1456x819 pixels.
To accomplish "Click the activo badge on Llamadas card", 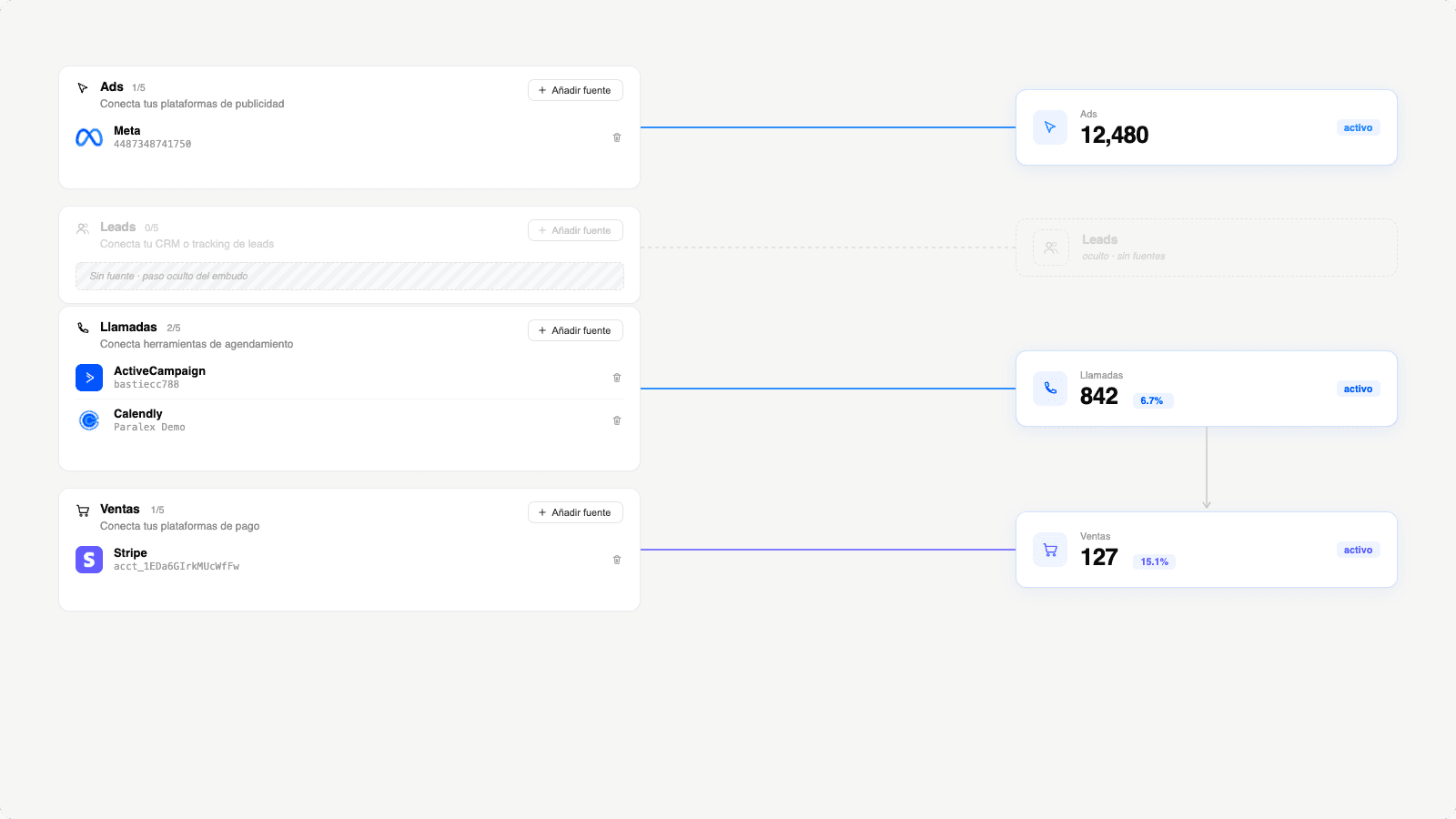I will click(x=1358, y=389).
